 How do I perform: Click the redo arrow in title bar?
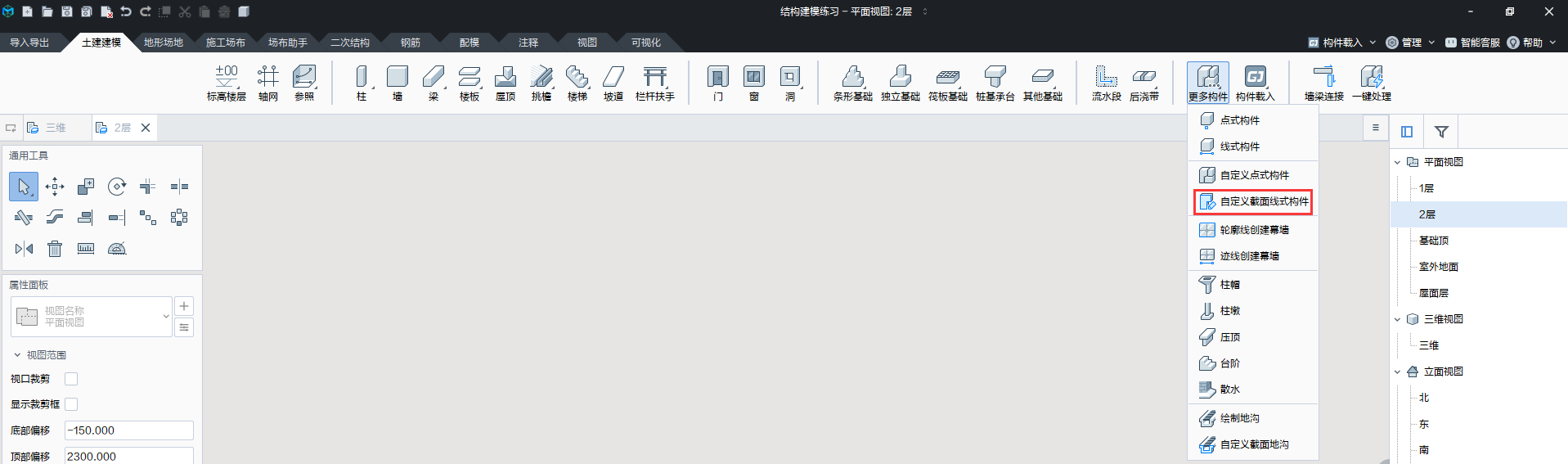pos(146,11)
